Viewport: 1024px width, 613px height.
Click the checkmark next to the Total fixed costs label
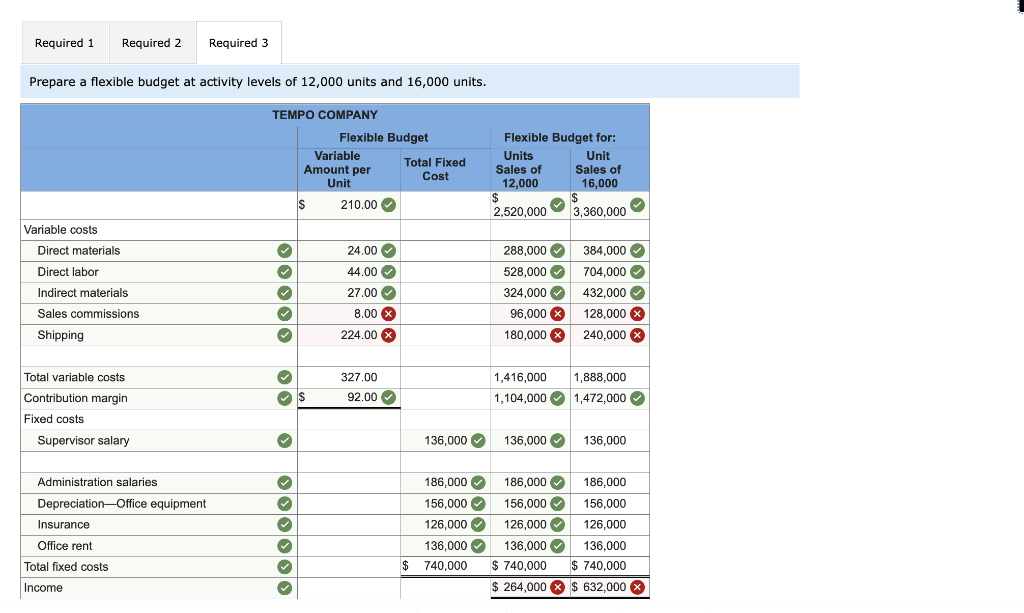pos(285,567)
